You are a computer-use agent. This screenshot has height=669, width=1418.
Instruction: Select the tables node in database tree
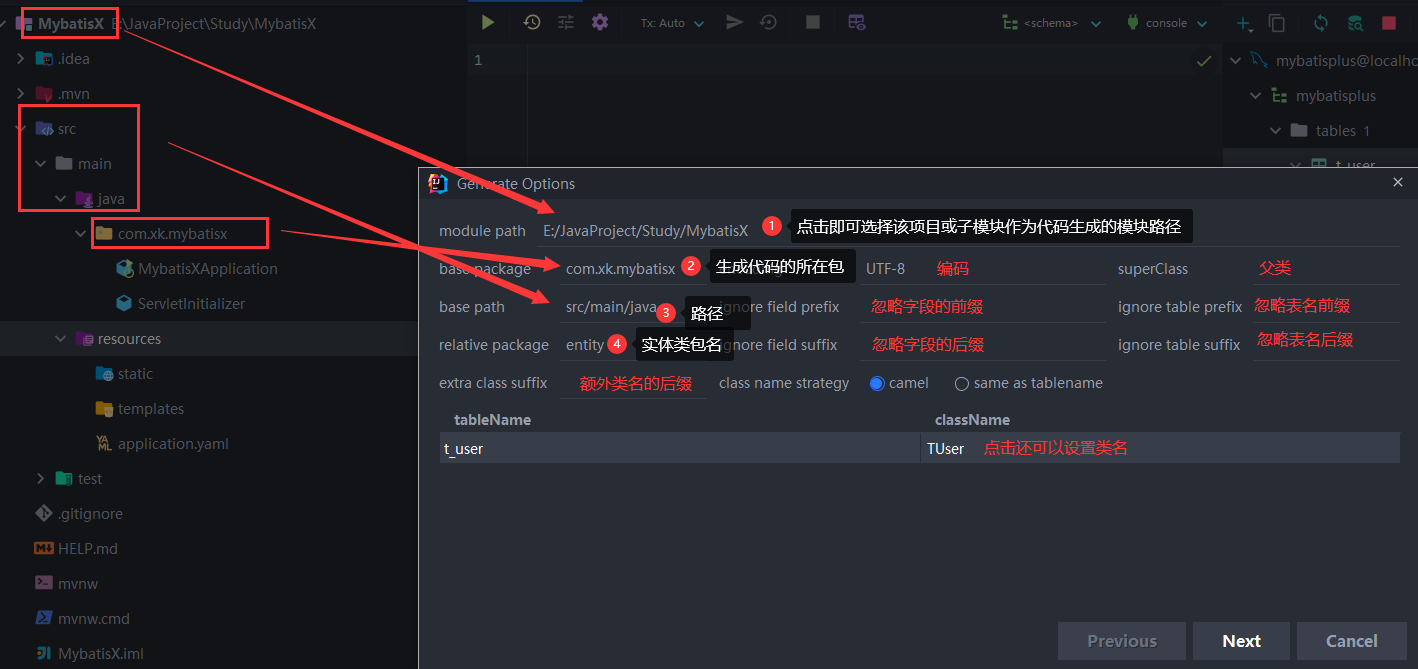click(1335, 130)
